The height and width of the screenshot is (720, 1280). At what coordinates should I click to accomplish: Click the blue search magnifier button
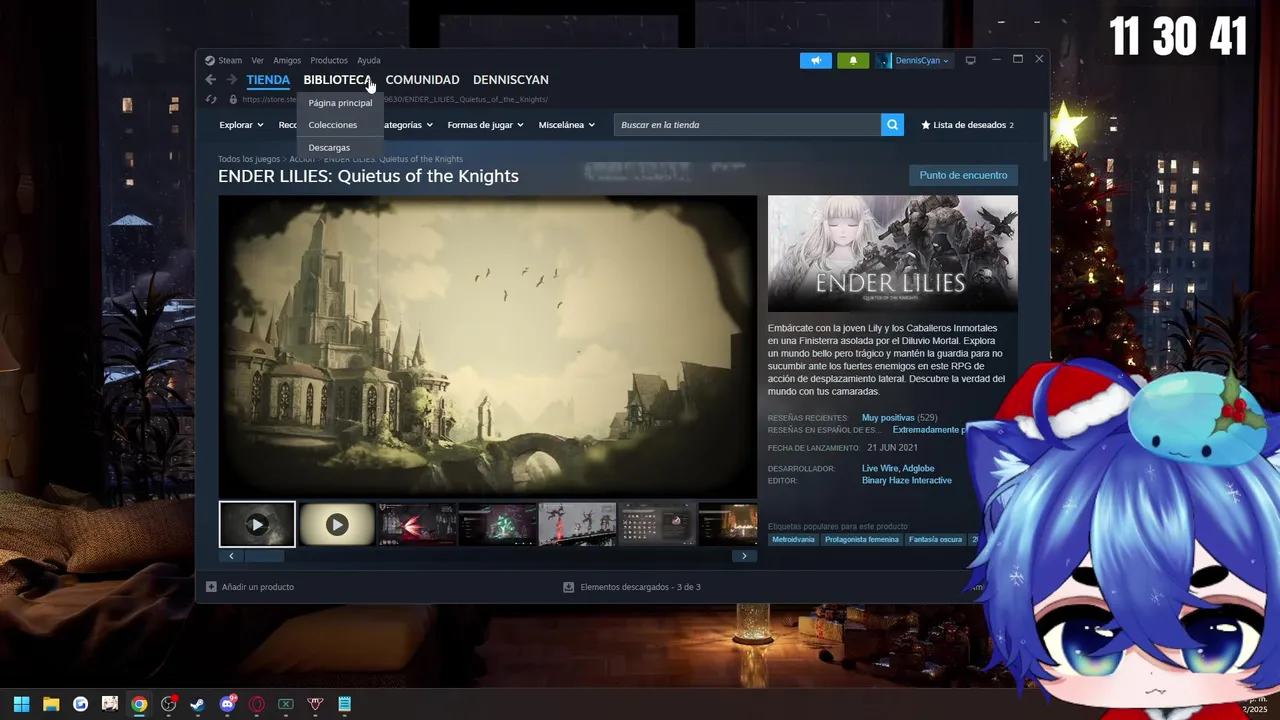tap(892, 125)
